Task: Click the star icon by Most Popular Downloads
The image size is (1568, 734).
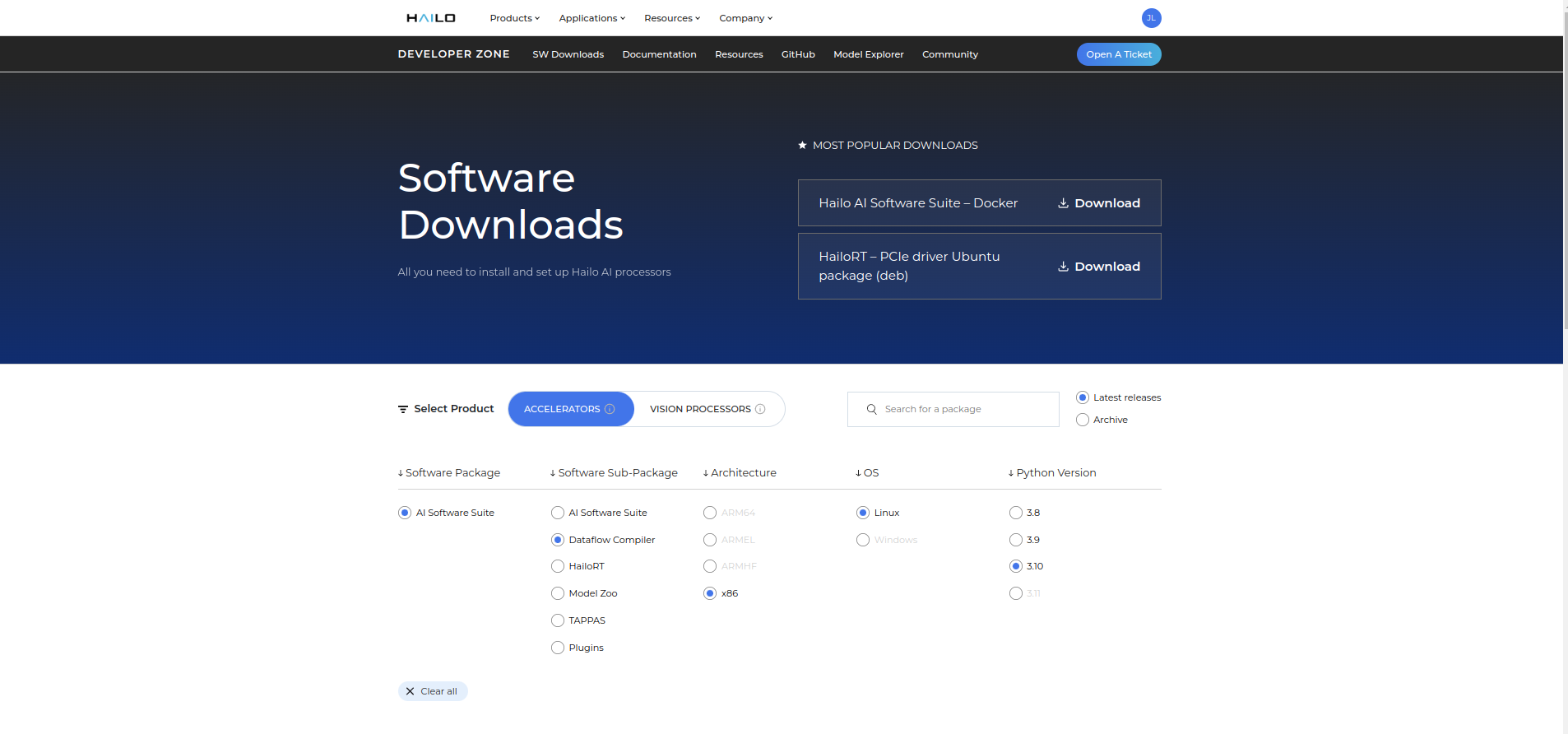Action: 802,145
